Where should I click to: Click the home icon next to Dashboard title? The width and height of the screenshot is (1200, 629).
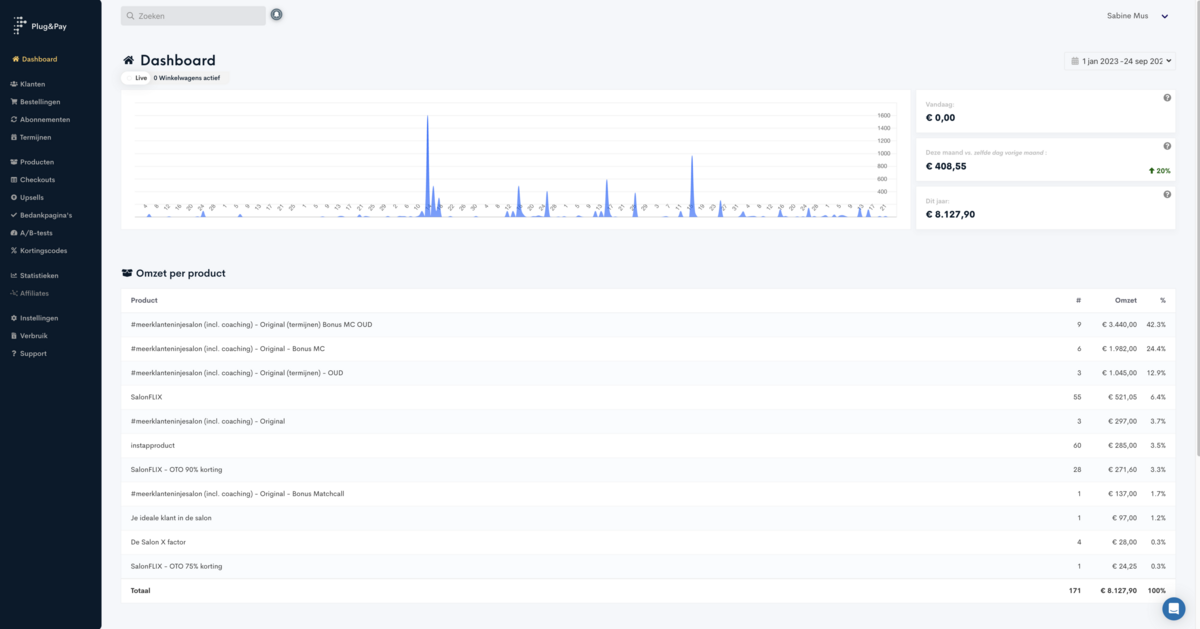coord(129,61)
